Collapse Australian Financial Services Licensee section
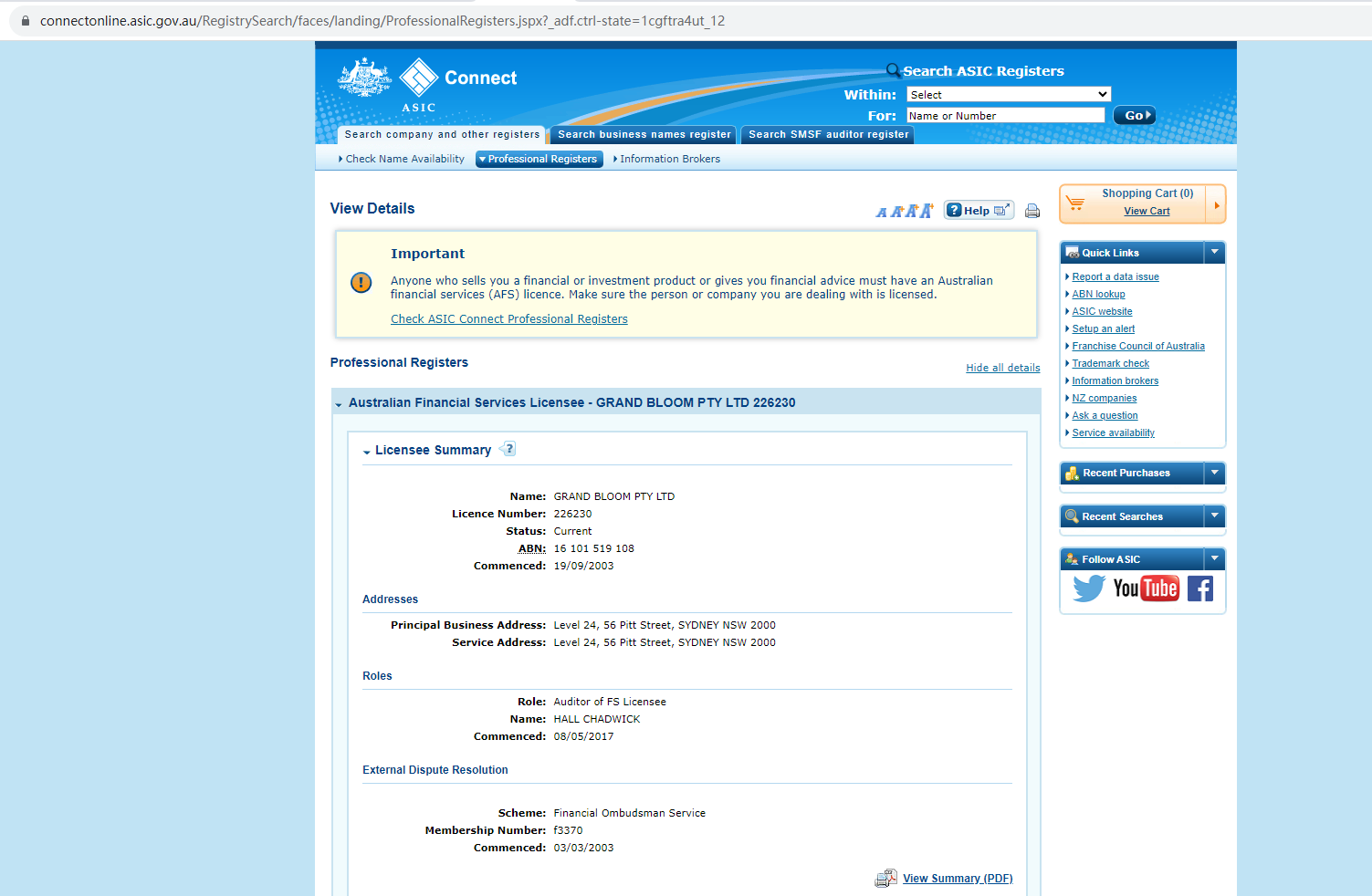The height and width of the screenshot is (896, 1372). tap(339, 404)
